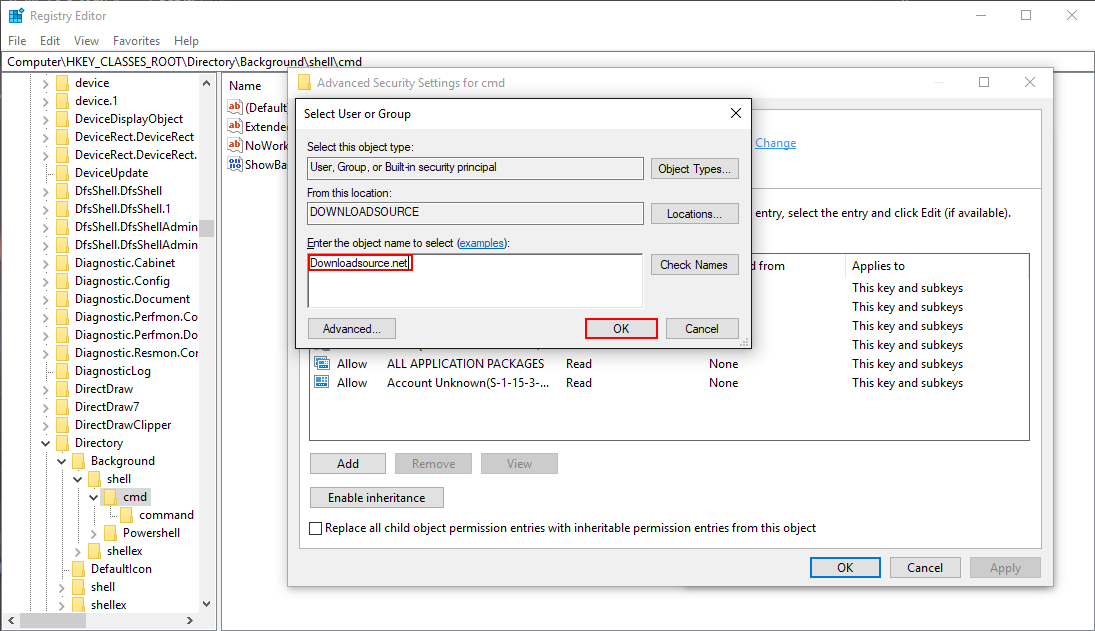
Task: Expand the Diagnostic.Config tree node
Action: point(45,281)
